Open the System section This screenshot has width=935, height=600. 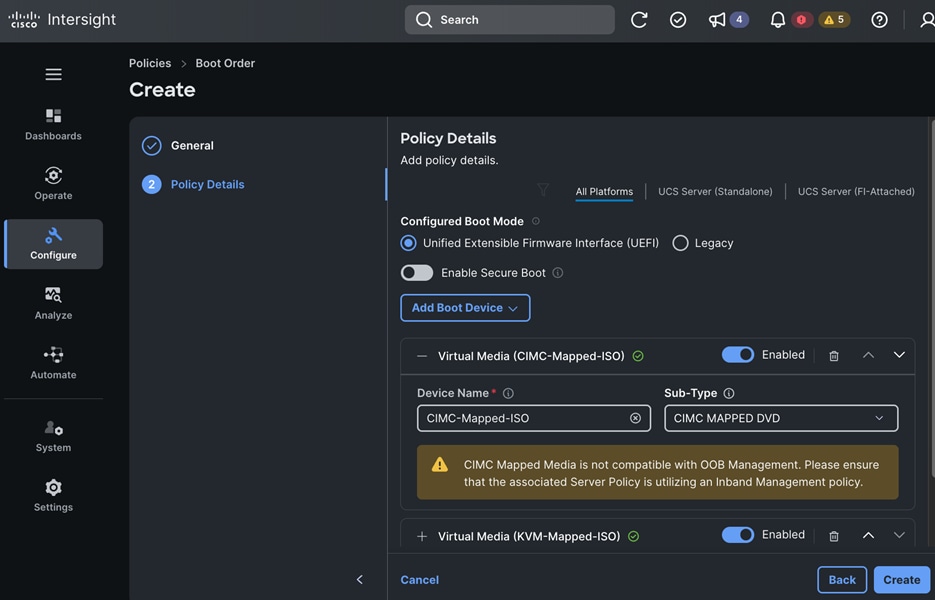[54, 437]
